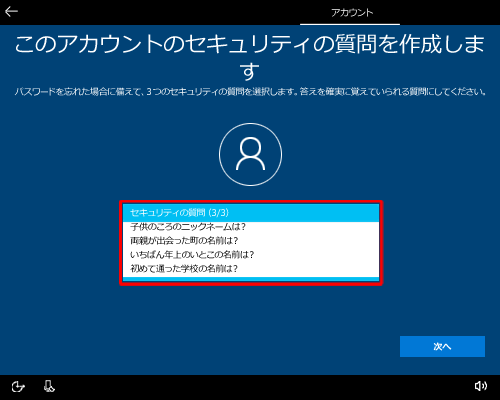Screen dimensions: 500x400
Task: Choose 子供のころのニックネームは? option
Action: tap(251, 227)
